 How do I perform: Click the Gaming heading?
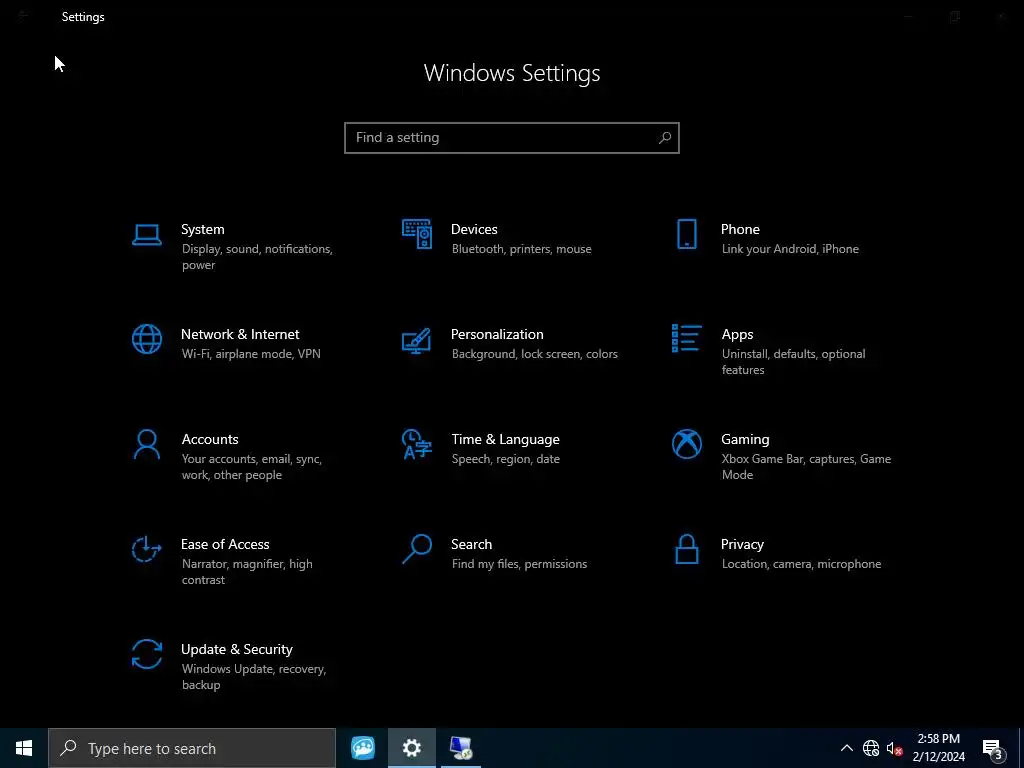pyautogui.click(x=745, y=440)
